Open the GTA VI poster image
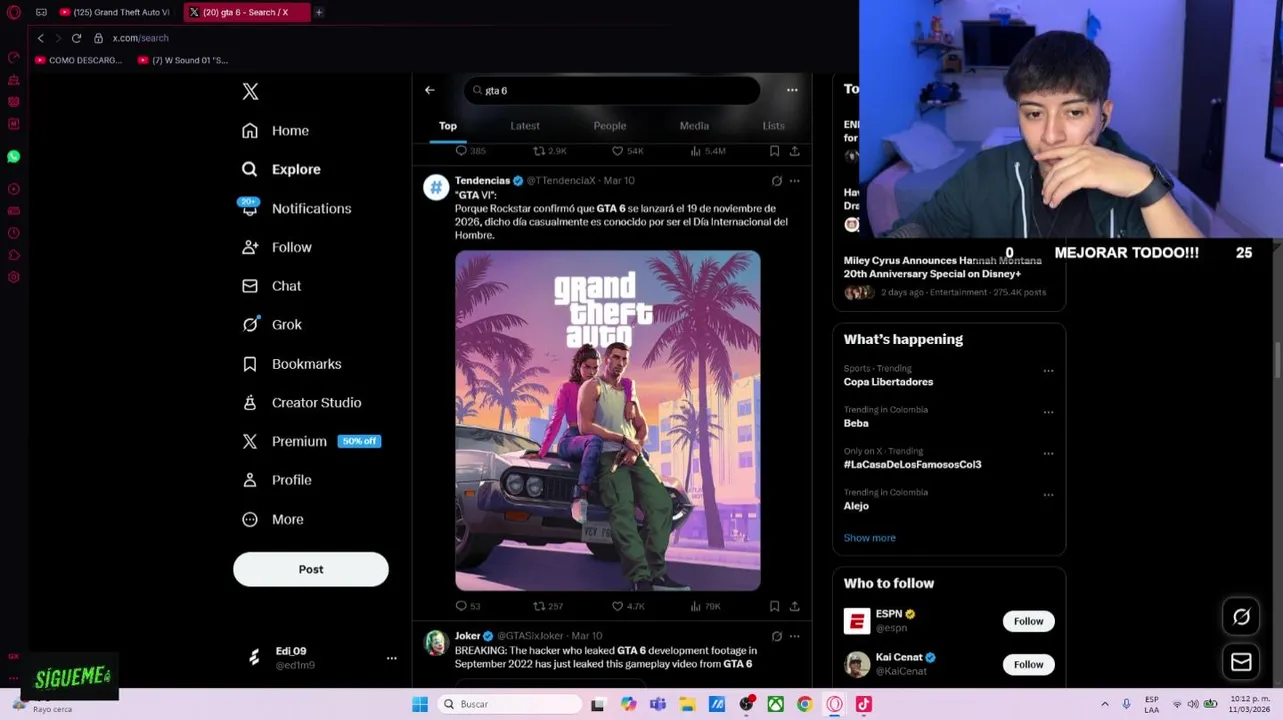 [x=608, y=420]
